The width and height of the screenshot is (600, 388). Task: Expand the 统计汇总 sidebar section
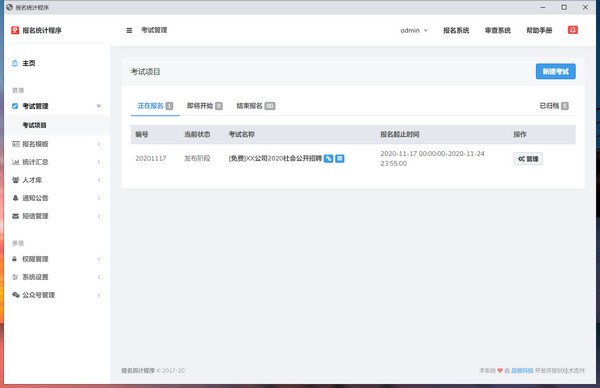point(57,162)
